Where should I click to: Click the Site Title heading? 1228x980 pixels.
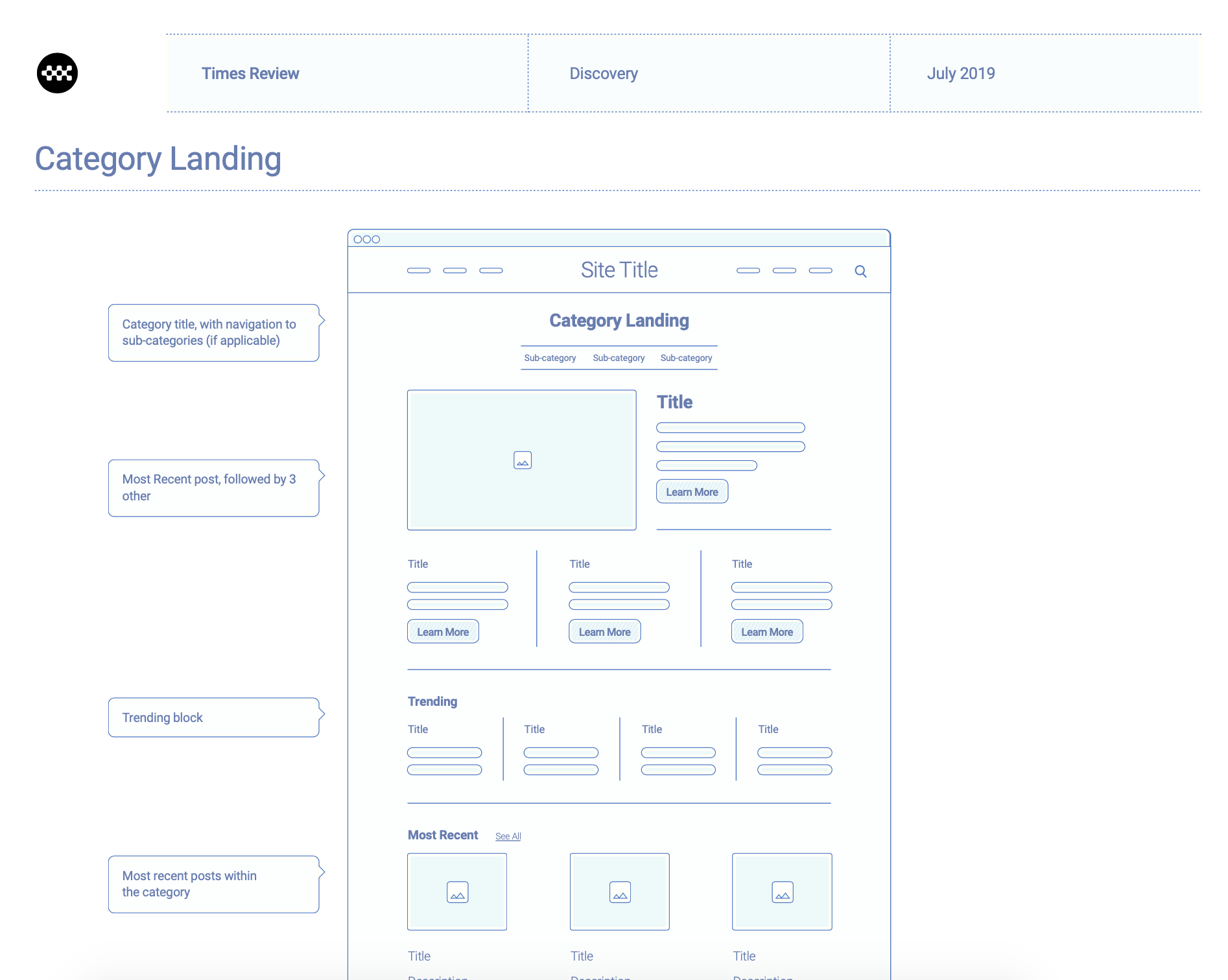619,270
